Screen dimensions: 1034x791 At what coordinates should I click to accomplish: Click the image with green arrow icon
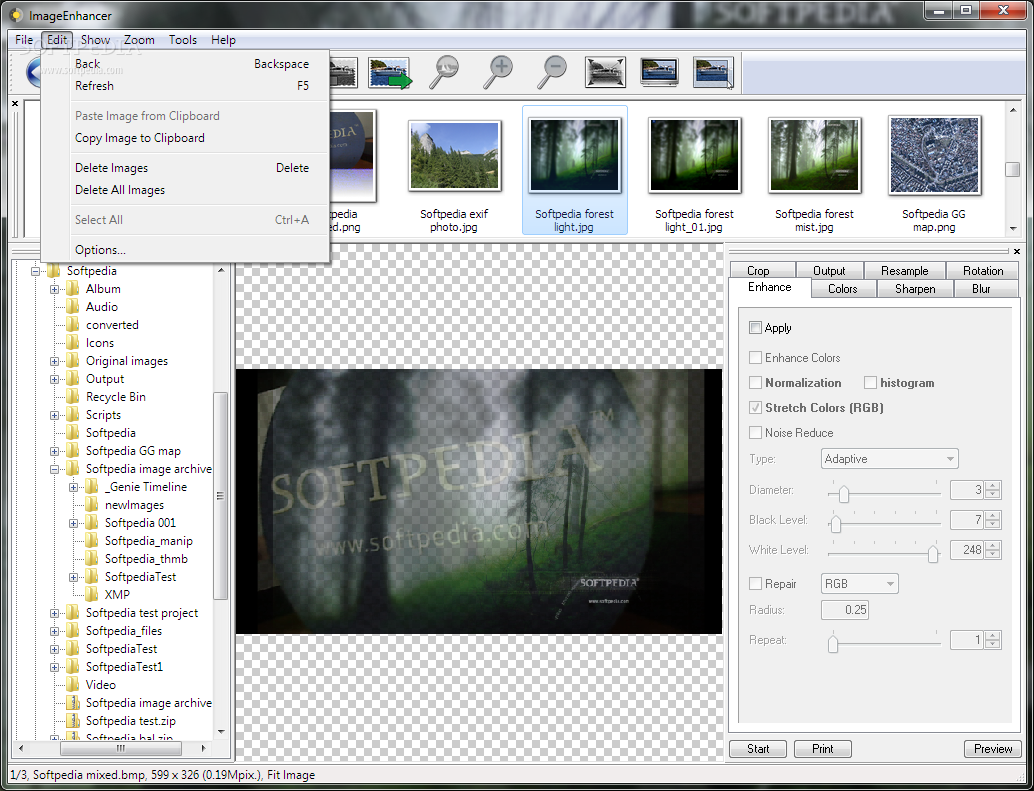point(390,73)
